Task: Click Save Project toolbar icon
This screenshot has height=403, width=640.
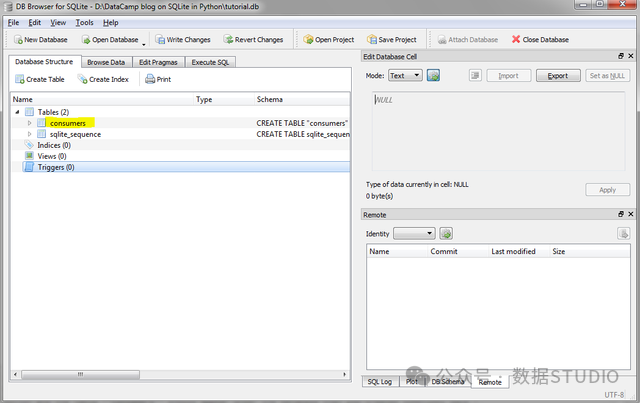Action: pos(372,40)
